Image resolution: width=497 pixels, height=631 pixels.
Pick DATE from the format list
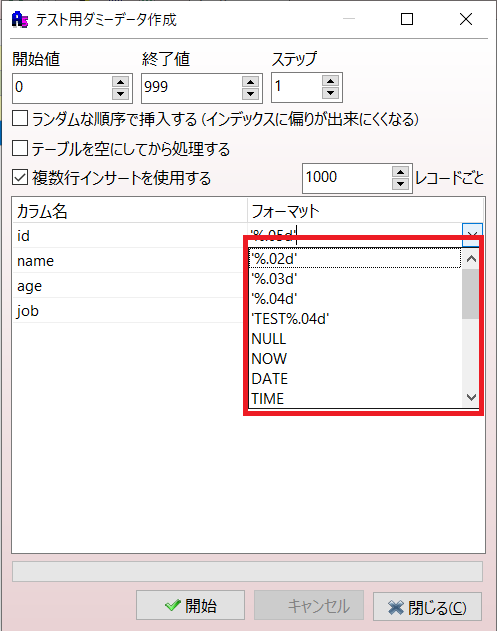269,379
